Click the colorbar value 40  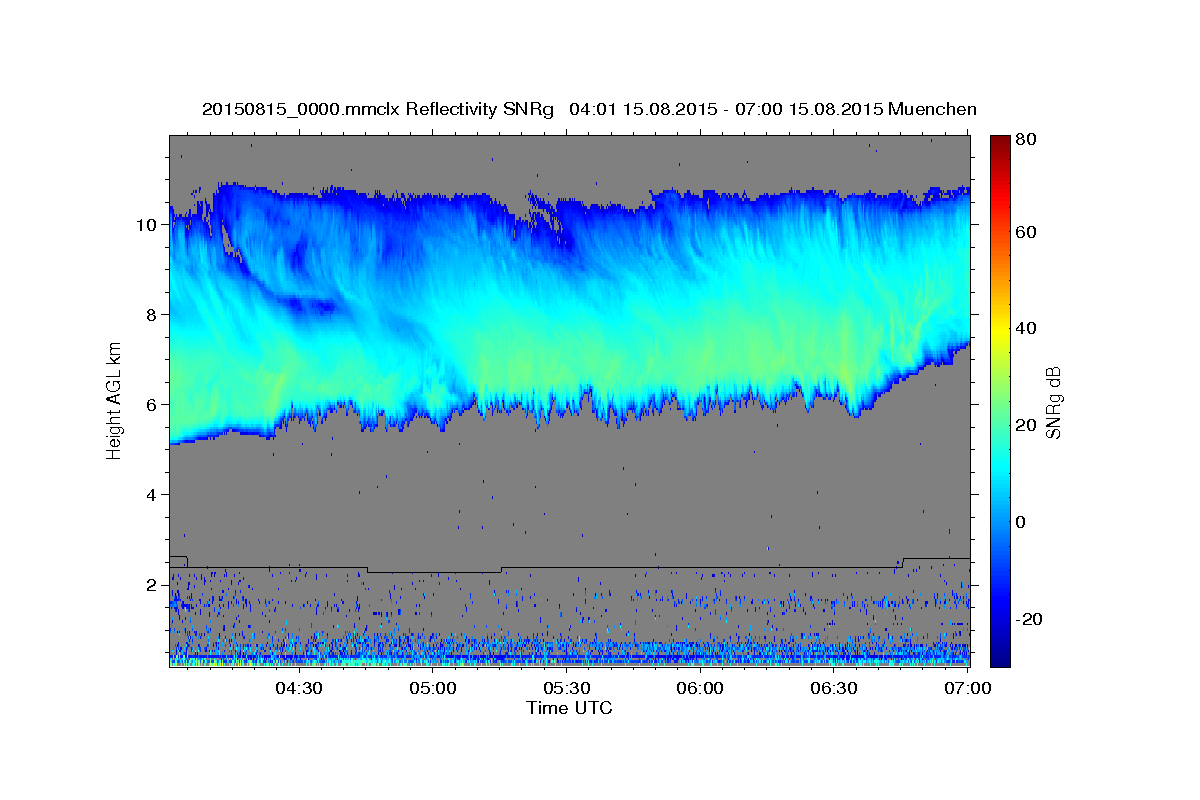[1028, 328]
